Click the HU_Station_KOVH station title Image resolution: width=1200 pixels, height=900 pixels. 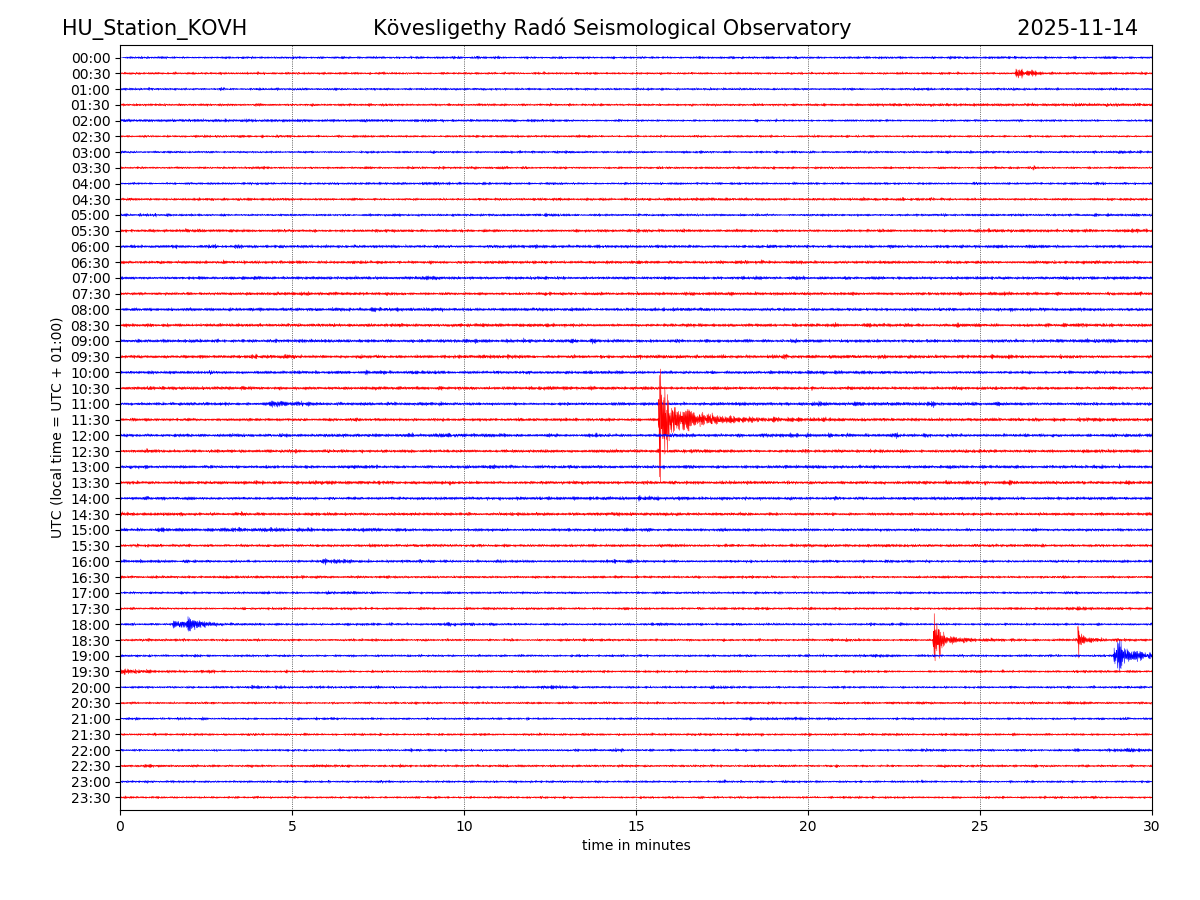154,28
